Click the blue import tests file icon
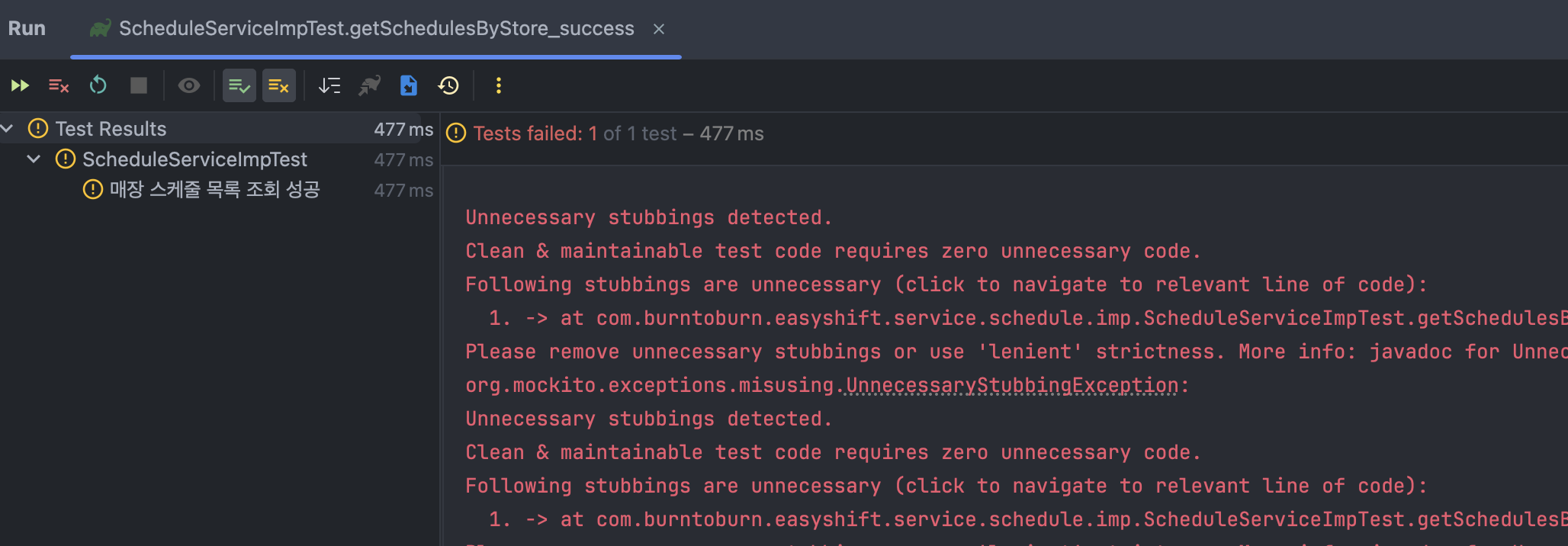 tap(409, 85)
